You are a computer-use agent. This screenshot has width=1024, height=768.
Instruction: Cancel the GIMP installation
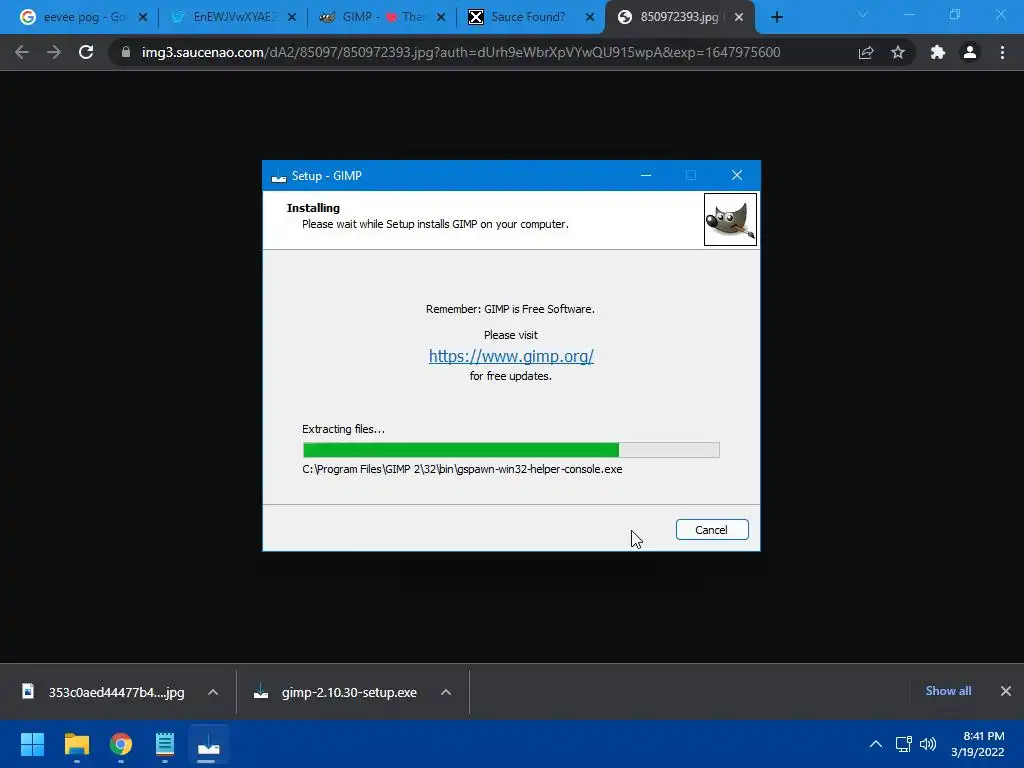pos(712,530)
